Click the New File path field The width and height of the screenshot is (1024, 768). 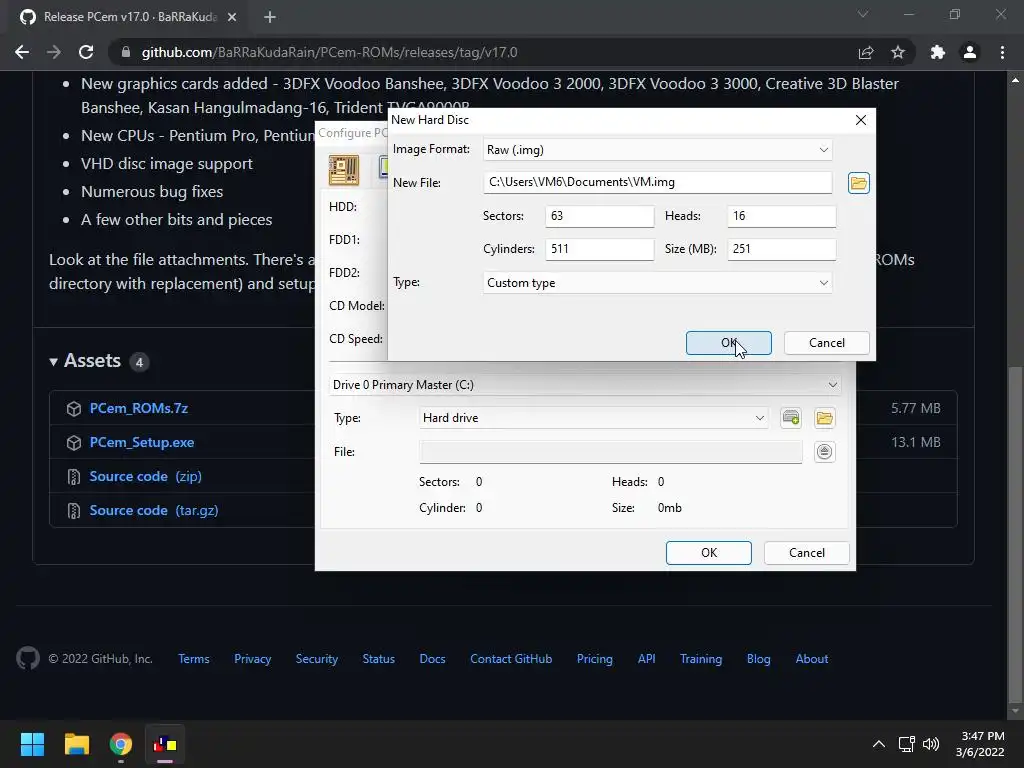click(x=658, y=182)
